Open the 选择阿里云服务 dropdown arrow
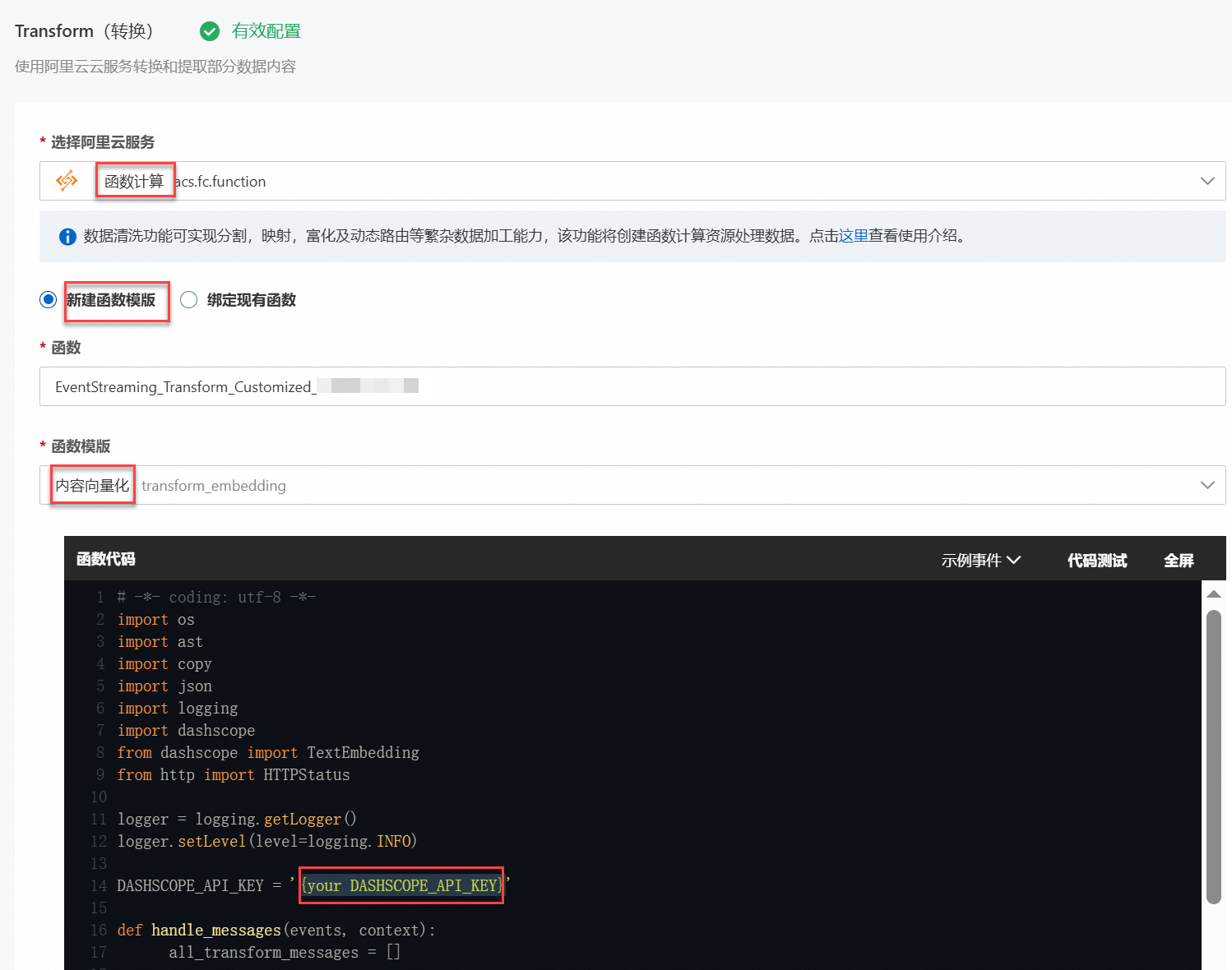The width and height of the screenshot is (1232, 970). pyautogui.click(x=1207, y=181)
